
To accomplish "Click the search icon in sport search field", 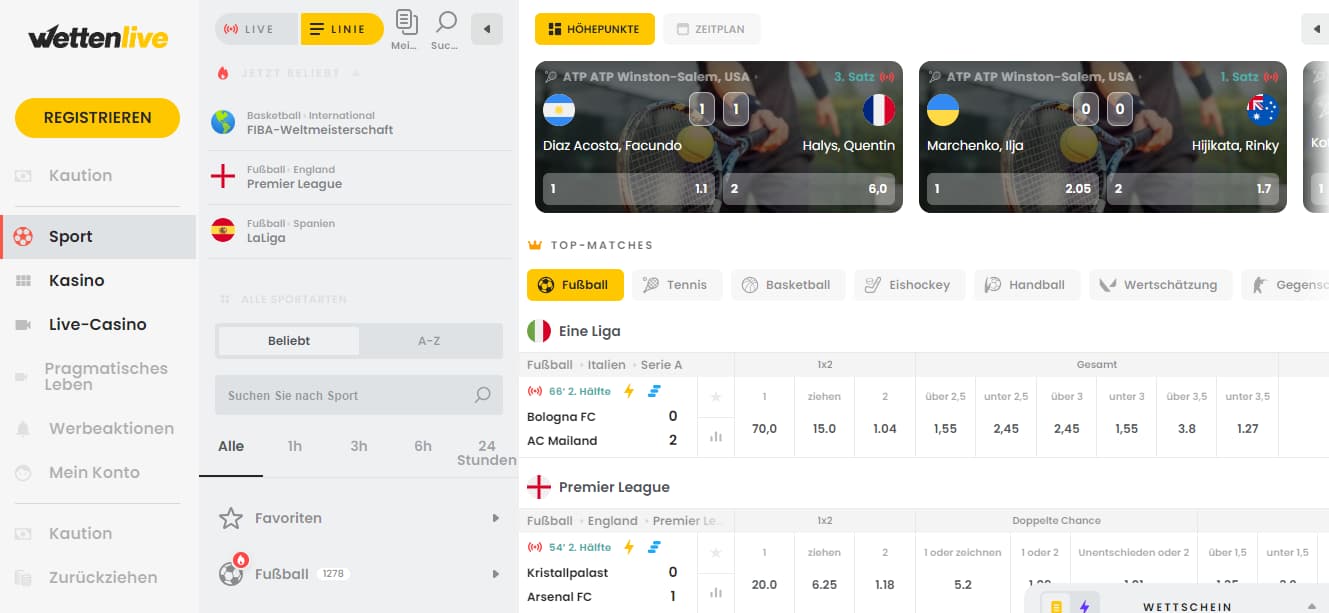I will 483,395.
